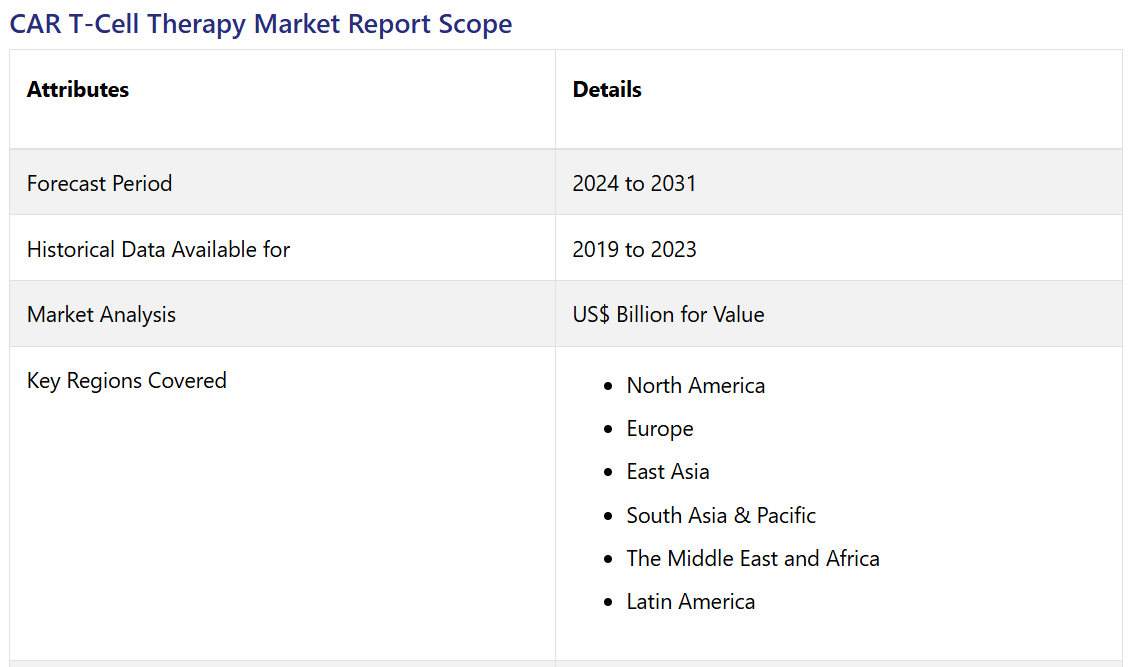Viewport: 1129px width, 667px height.
Task: Select the East Asia list item
Action: [x=668, y=471]
